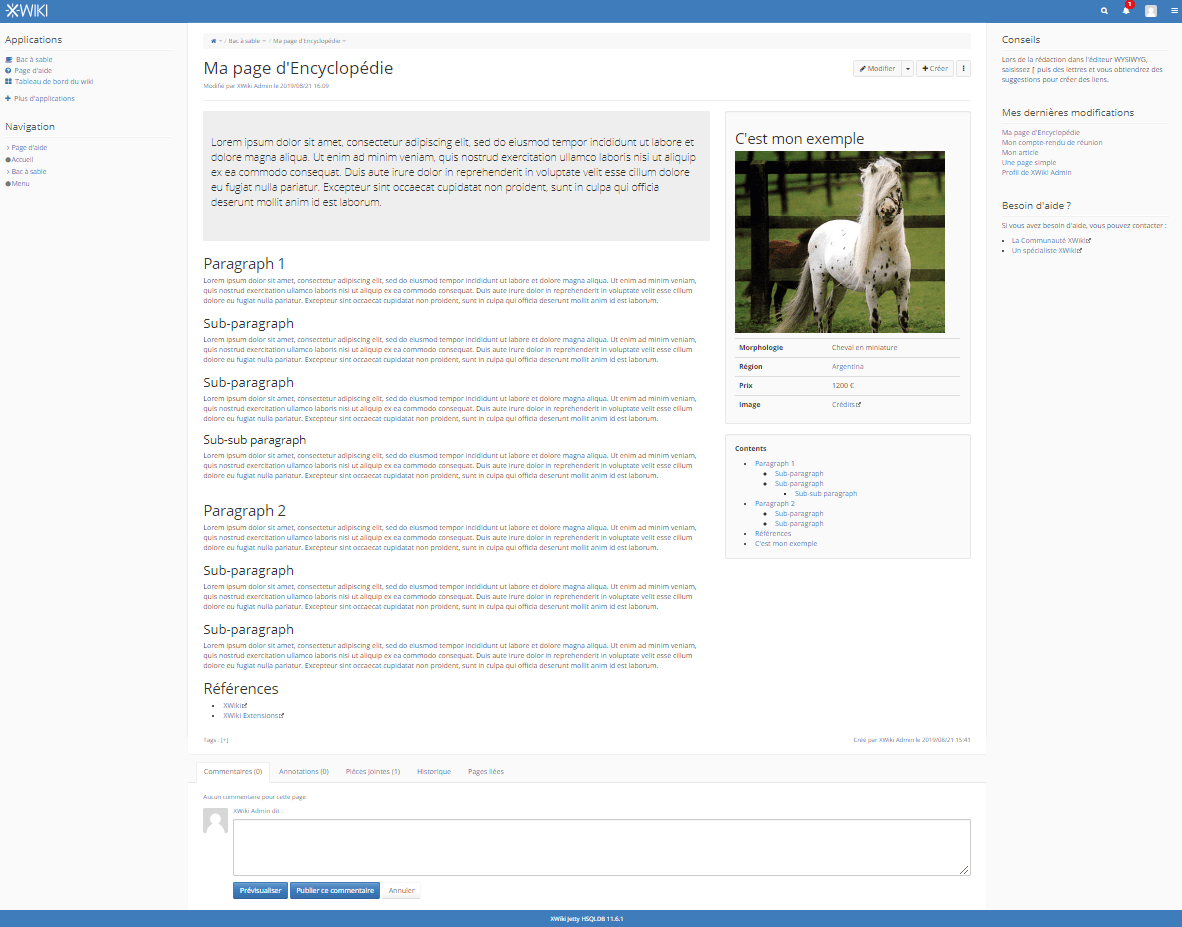The width and height of the screenshot is (1182, 927).
Task: Click the Annuler button
Action: pos(402,891)
